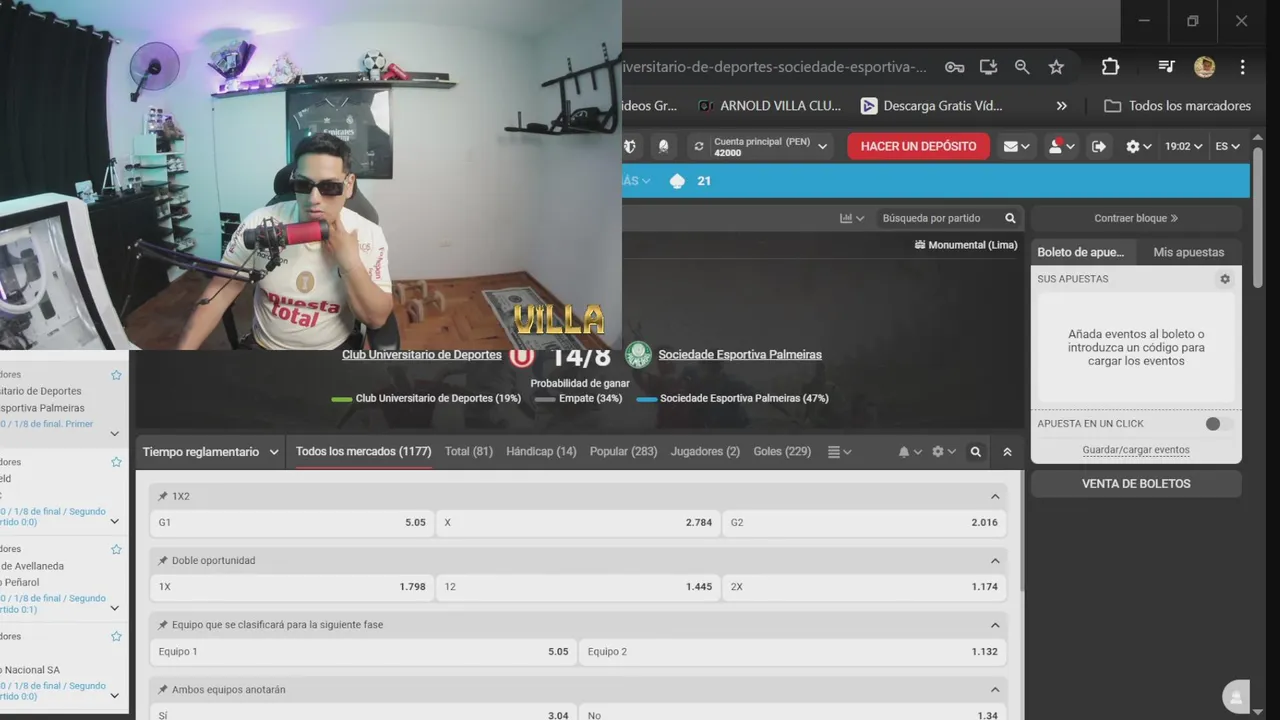The width and height of the screenshot is (1280, 720).
Task: Click the logout arrow icon
Action: 1098,146
